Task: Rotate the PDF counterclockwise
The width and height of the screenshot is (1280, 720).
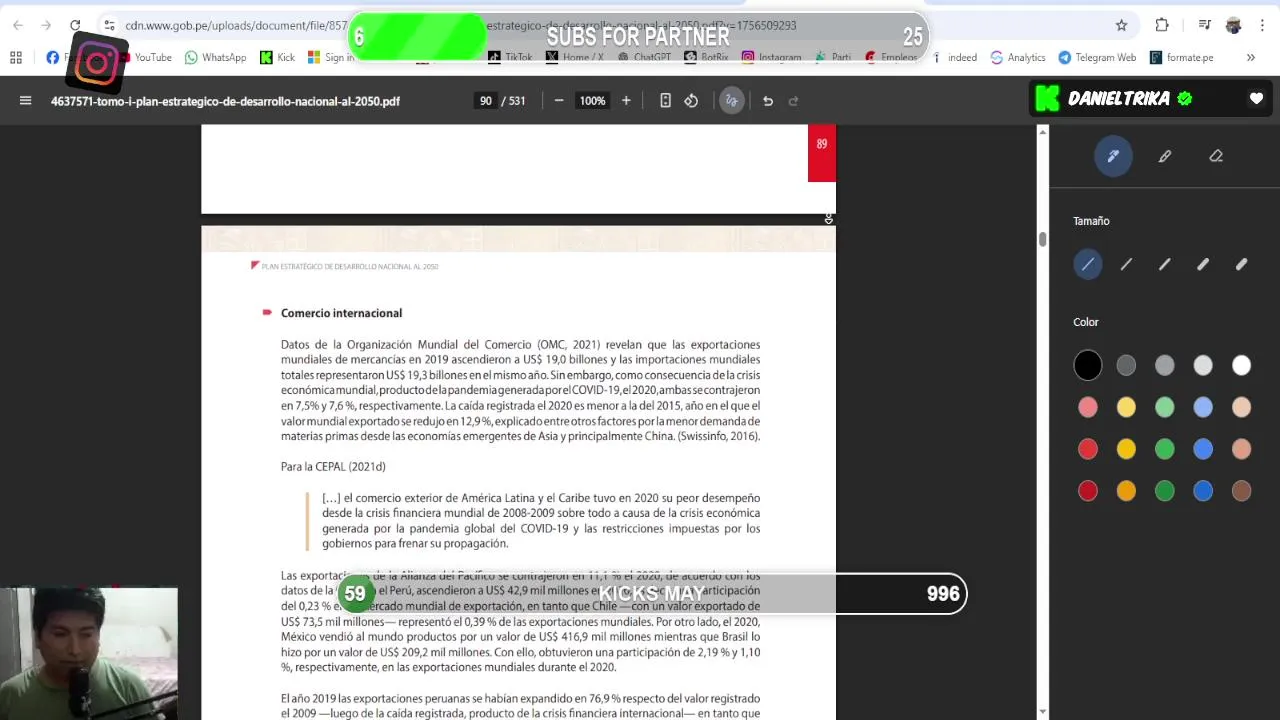Action: [x=691, y=100]
